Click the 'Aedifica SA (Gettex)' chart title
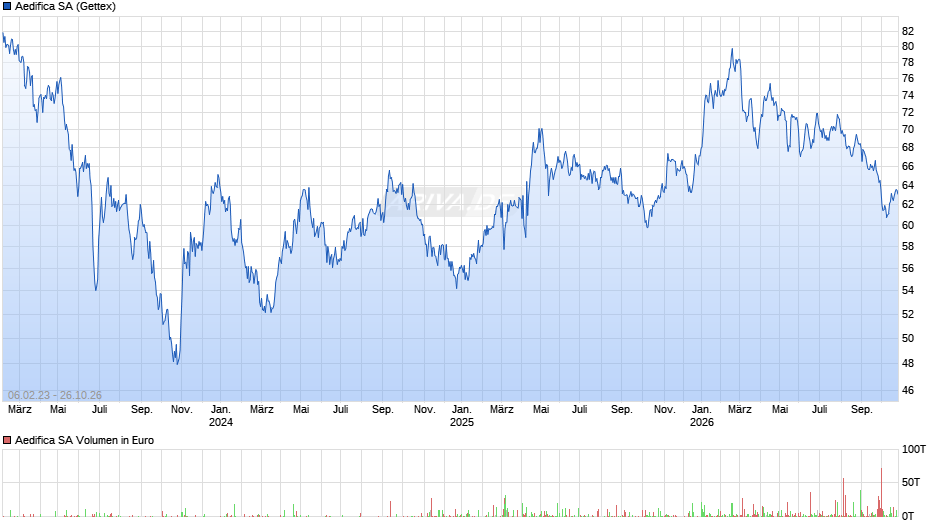The width and height of the screenshot is (940, 526). pos(65,7)
